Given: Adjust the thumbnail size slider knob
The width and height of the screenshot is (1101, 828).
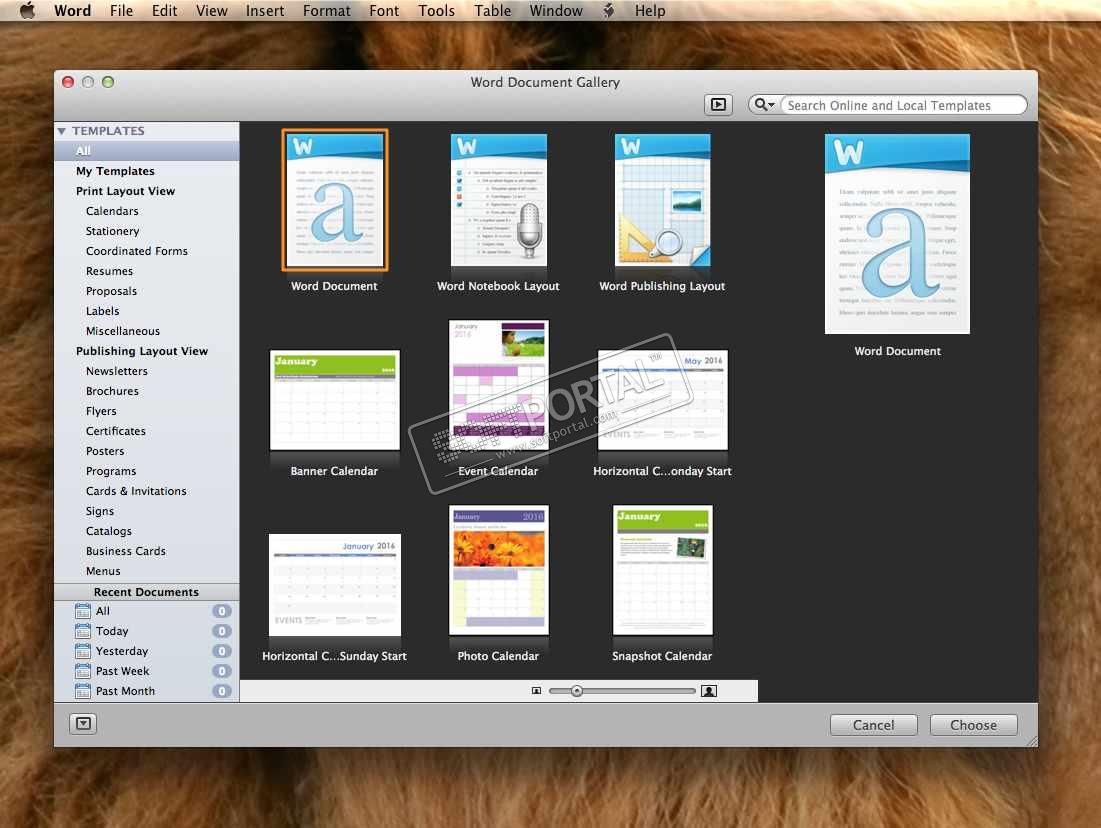Looking at the screenshot, I should click(x=576, y=691).
